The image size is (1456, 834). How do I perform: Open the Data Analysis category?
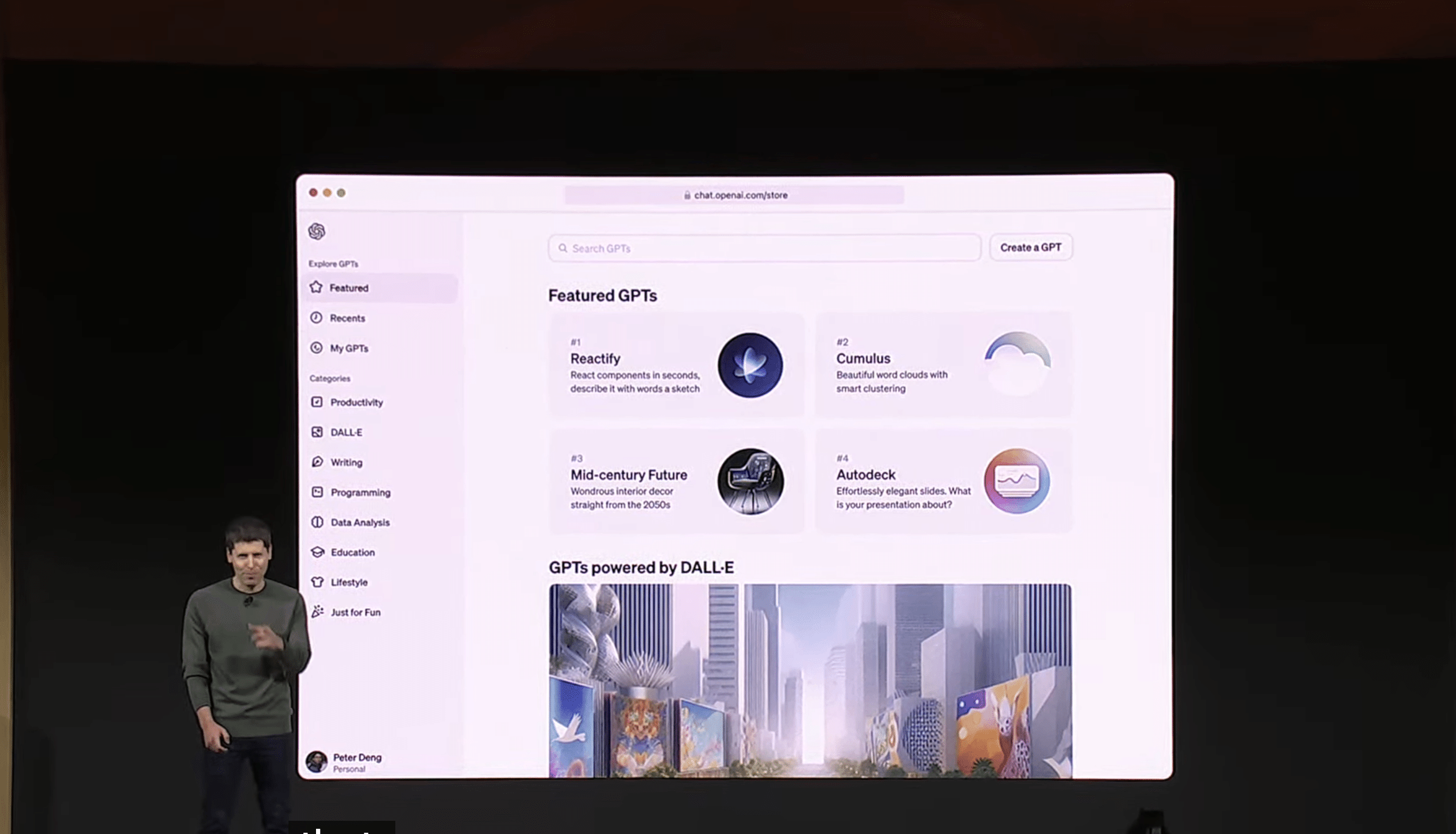pos(360,522)
